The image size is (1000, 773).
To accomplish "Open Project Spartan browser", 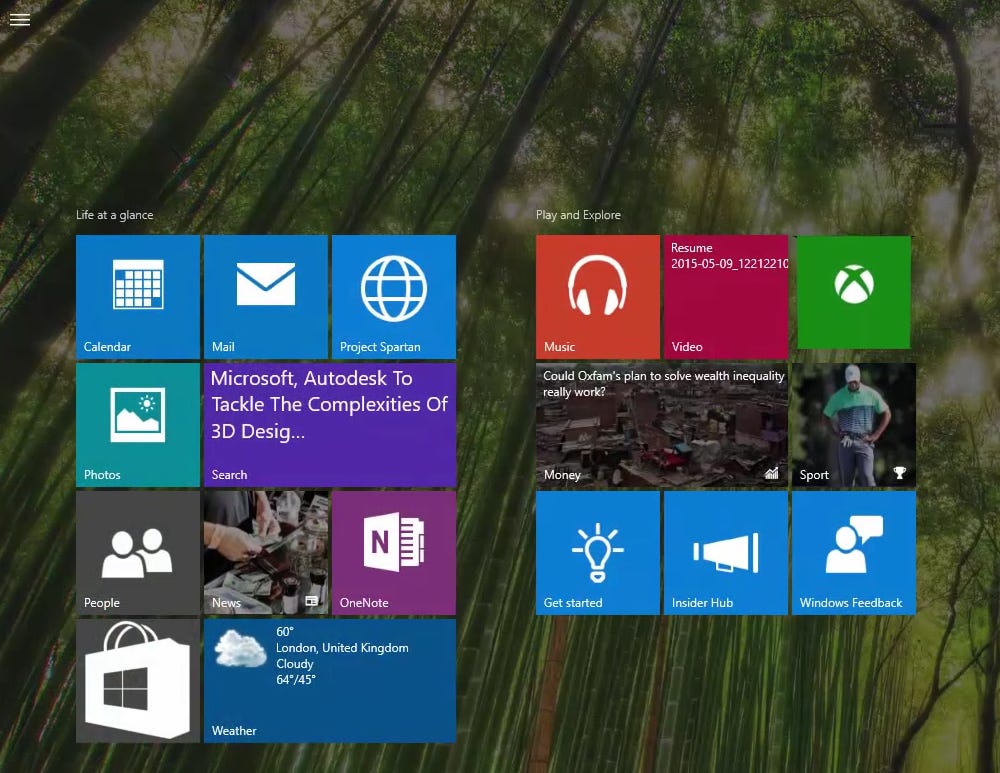I will [393, 296].
